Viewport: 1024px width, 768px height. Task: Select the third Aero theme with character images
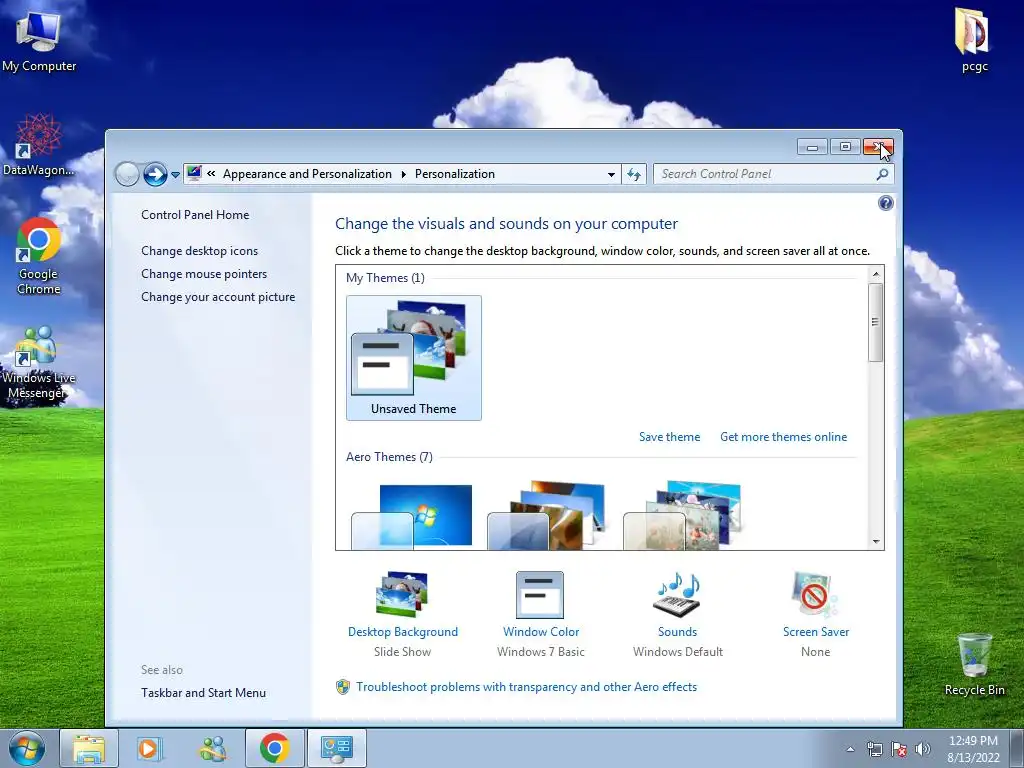click(683, 516)
